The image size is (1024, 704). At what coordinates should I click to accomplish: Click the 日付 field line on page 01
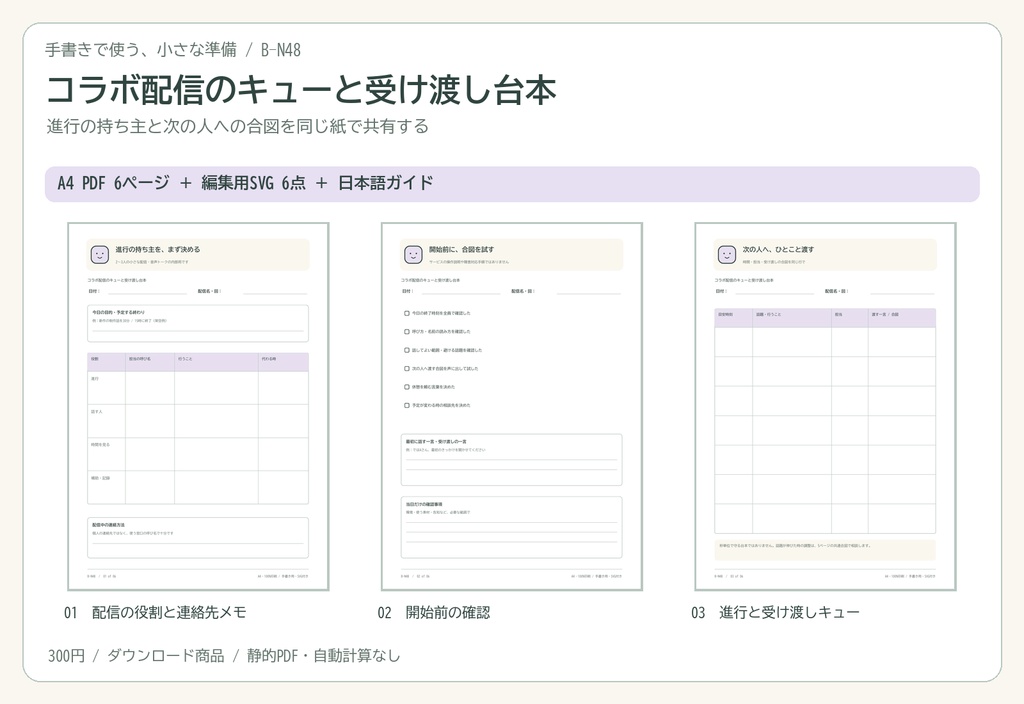coord(147,293)
